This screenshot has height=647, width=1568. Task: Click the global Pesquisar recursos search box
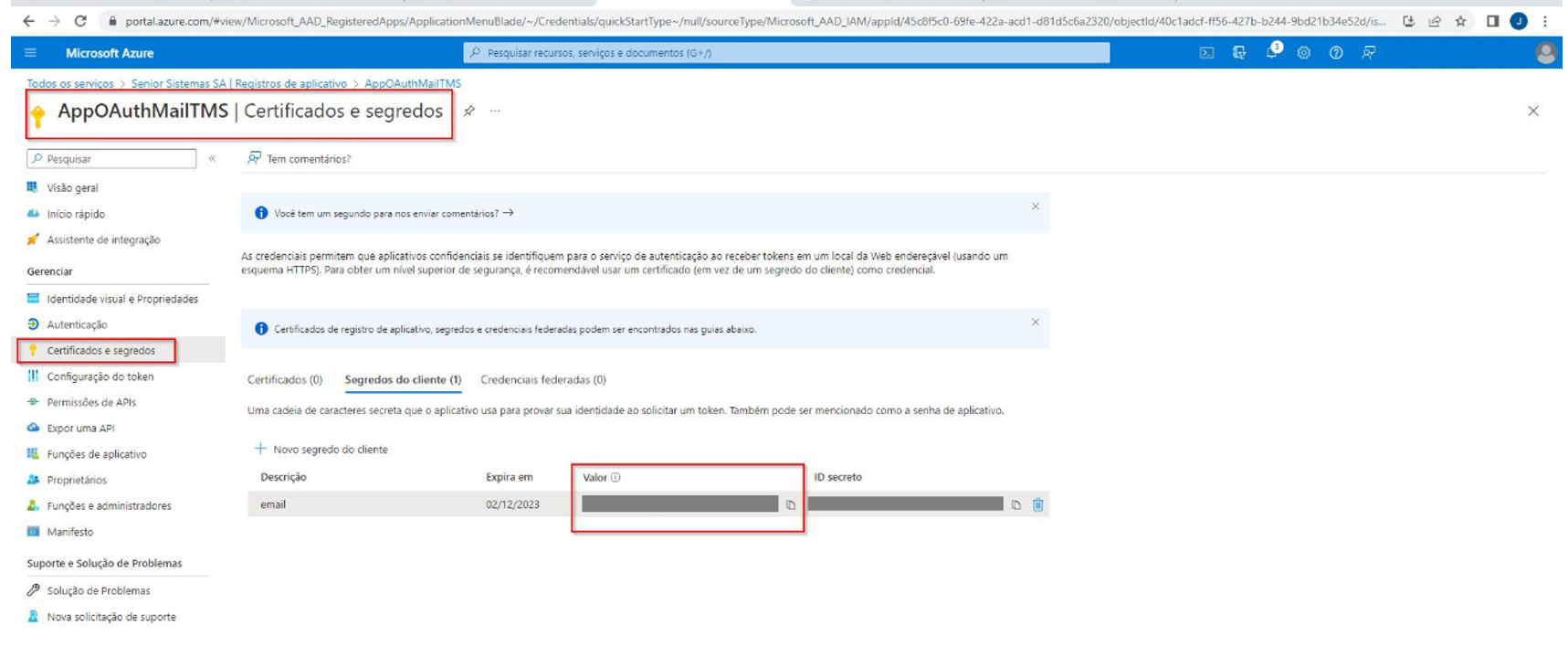coord(786,53)
